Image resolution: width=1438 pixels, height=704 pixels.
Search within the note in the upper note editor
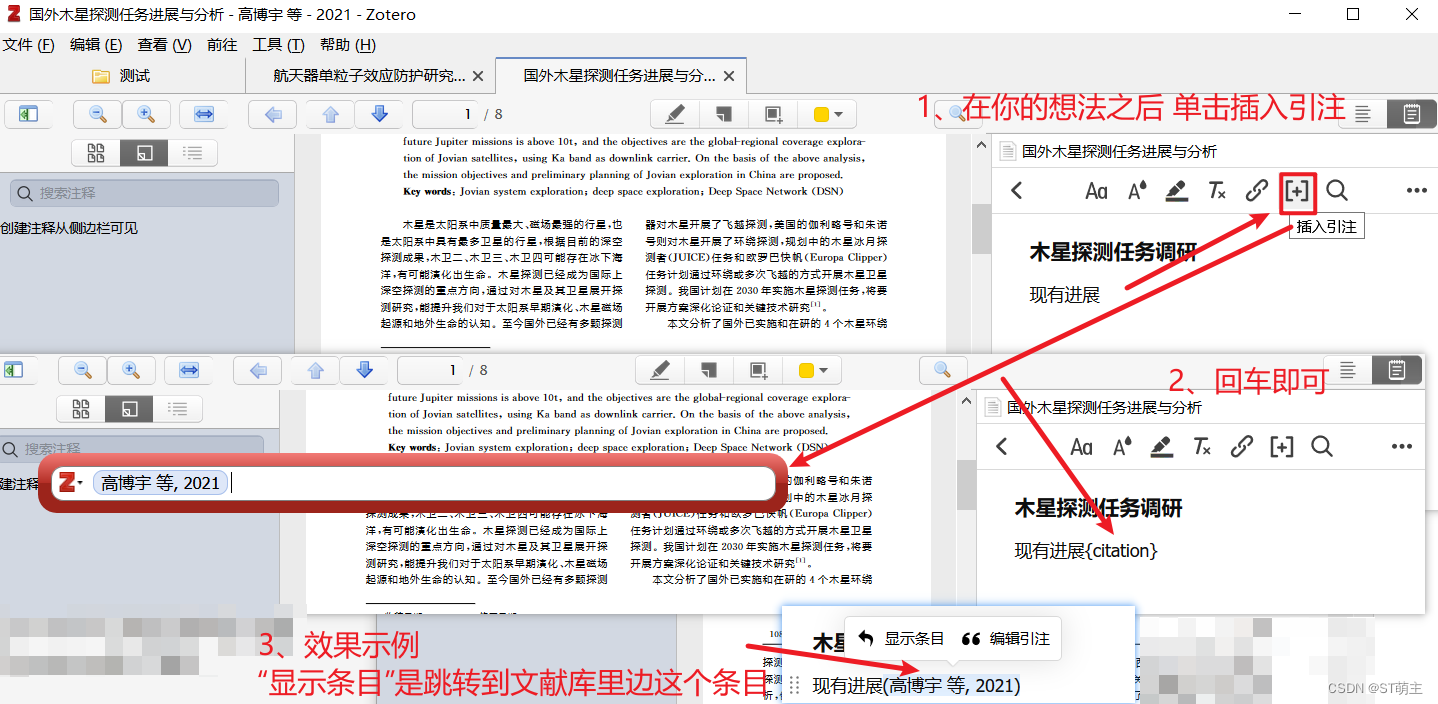tap(1337, 191)
